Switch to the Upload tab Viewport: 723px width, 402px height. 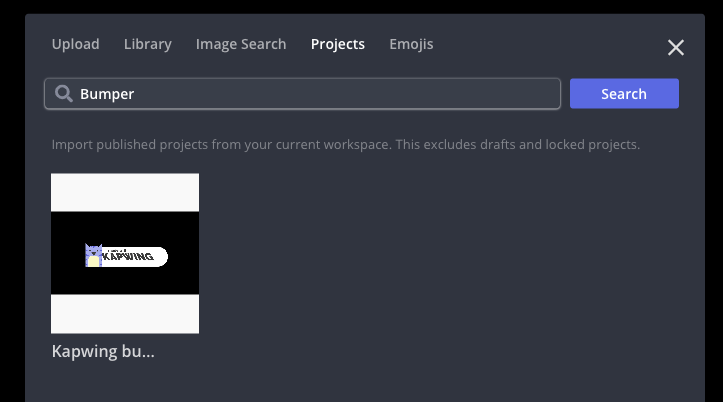pyautogui.click(x=75, y=44)
